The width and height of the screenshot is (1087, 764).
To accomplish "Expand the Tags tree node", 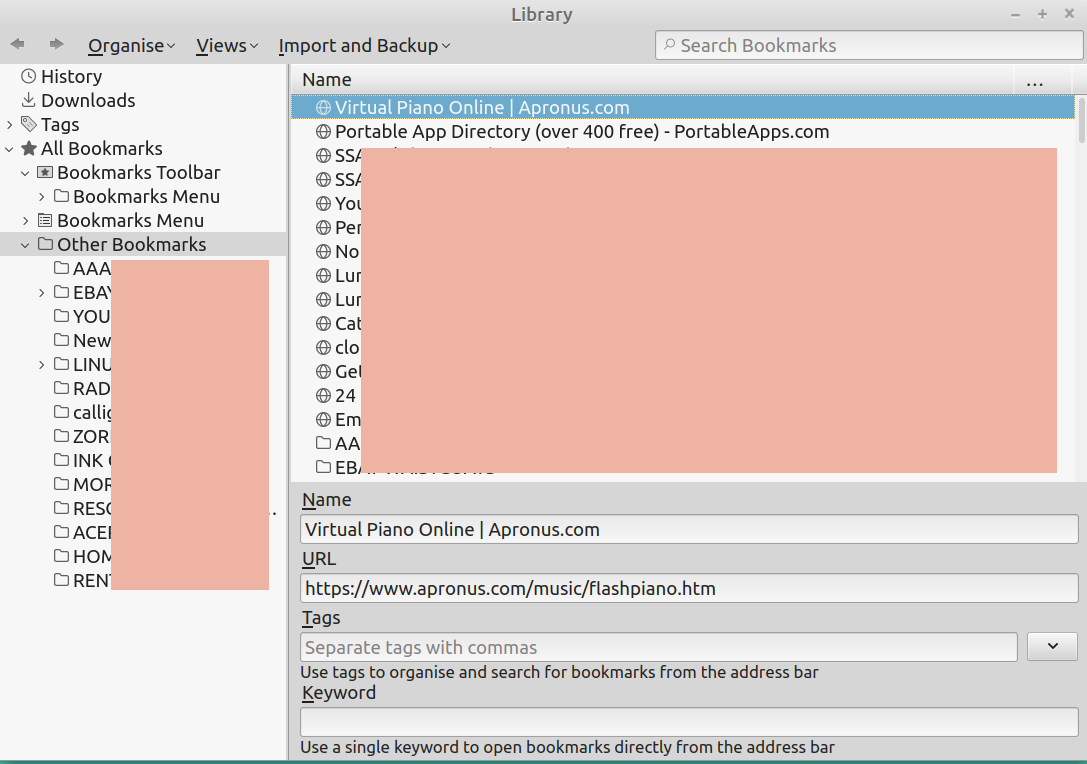I will tap(10, 125).
